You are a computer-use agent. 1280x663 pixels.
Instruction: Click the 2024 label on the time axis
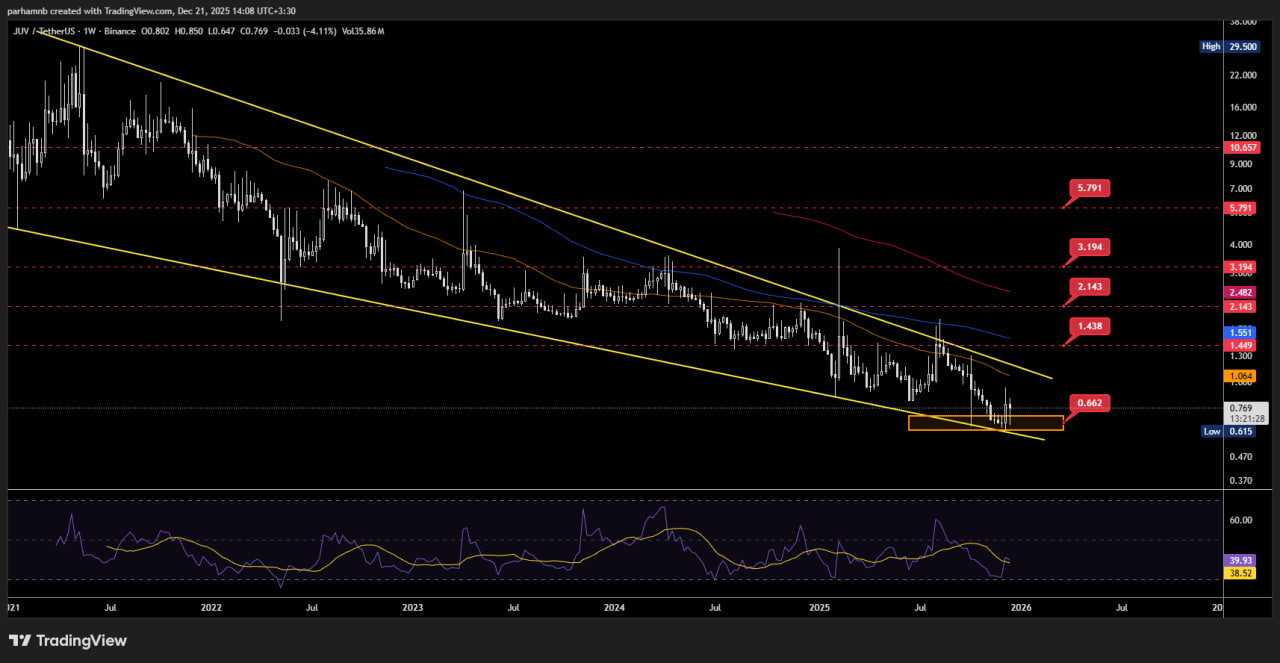tap(615, 606)
